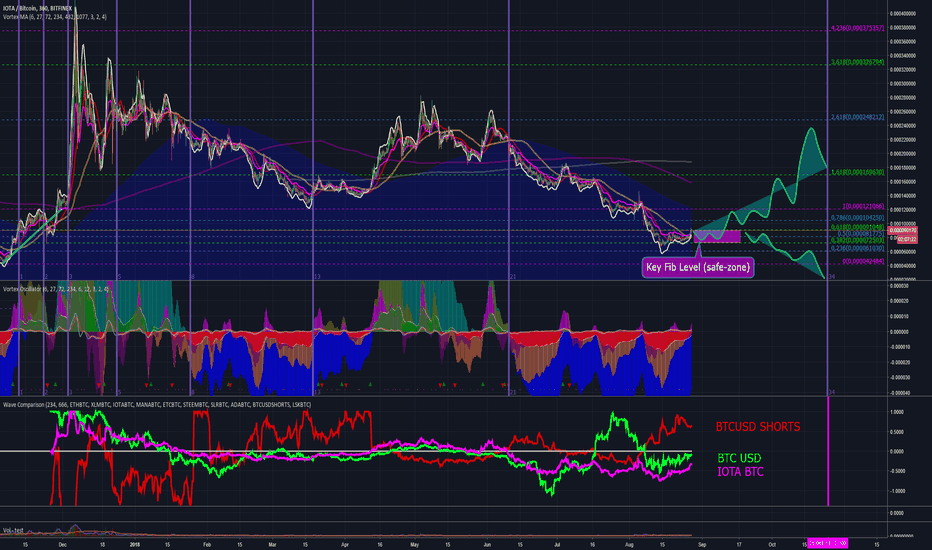Click the 'Dec' label on the time axis
932x550 pixels.
(64, 544)
